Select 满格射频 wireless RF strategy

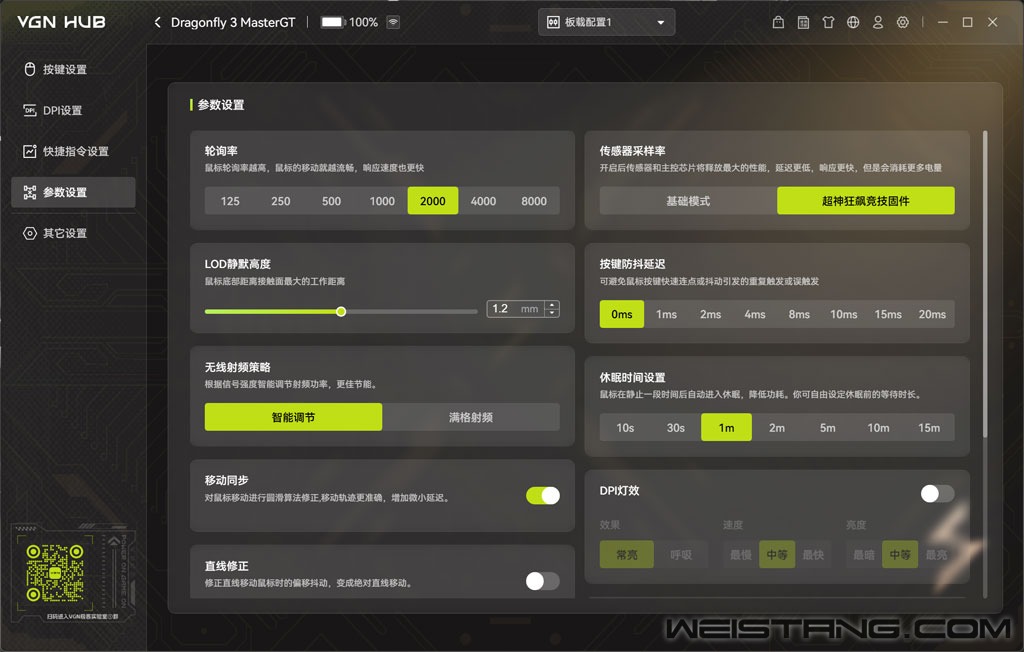pos(471,417)
